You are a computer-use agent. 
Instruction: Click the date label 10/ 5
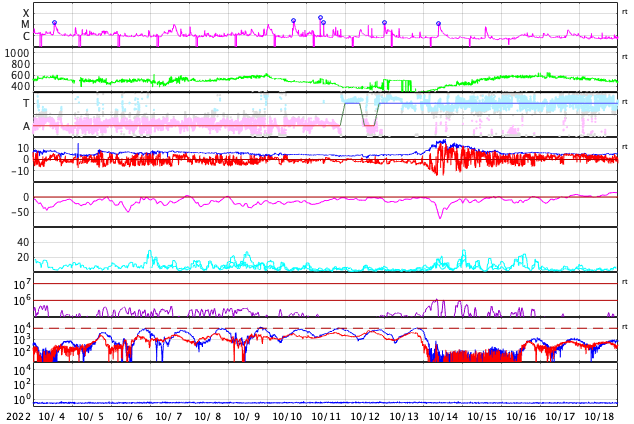point(91,417)
